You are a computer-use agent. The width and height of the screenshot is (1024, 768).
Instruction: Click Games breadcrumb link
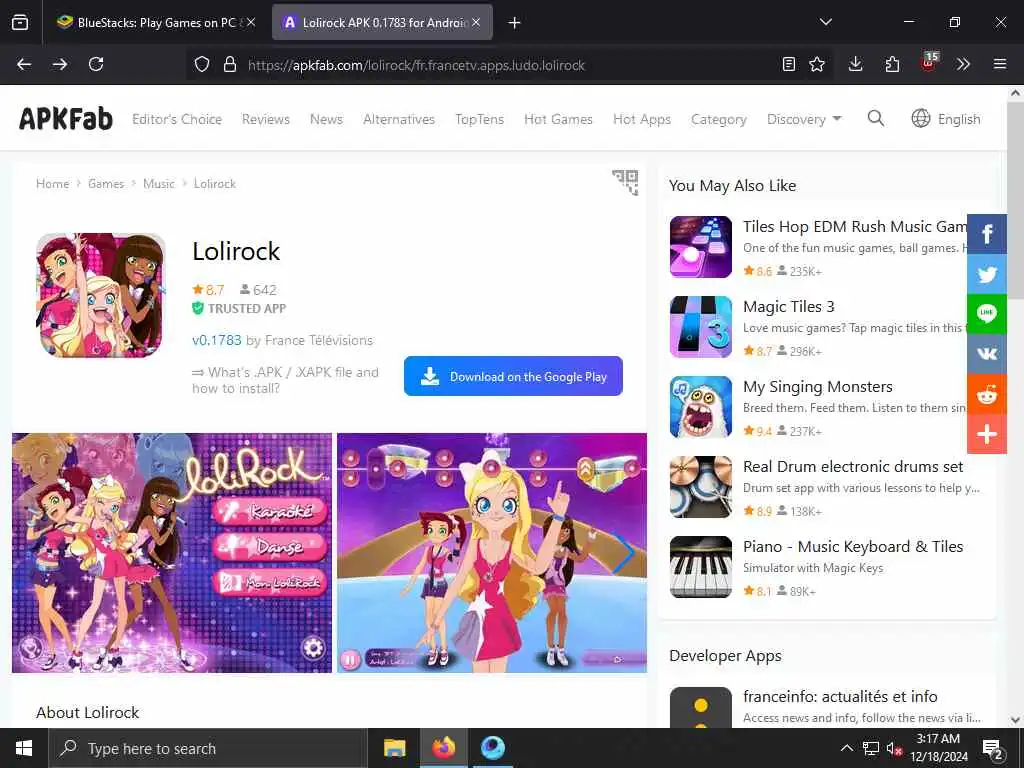(106, 184)
